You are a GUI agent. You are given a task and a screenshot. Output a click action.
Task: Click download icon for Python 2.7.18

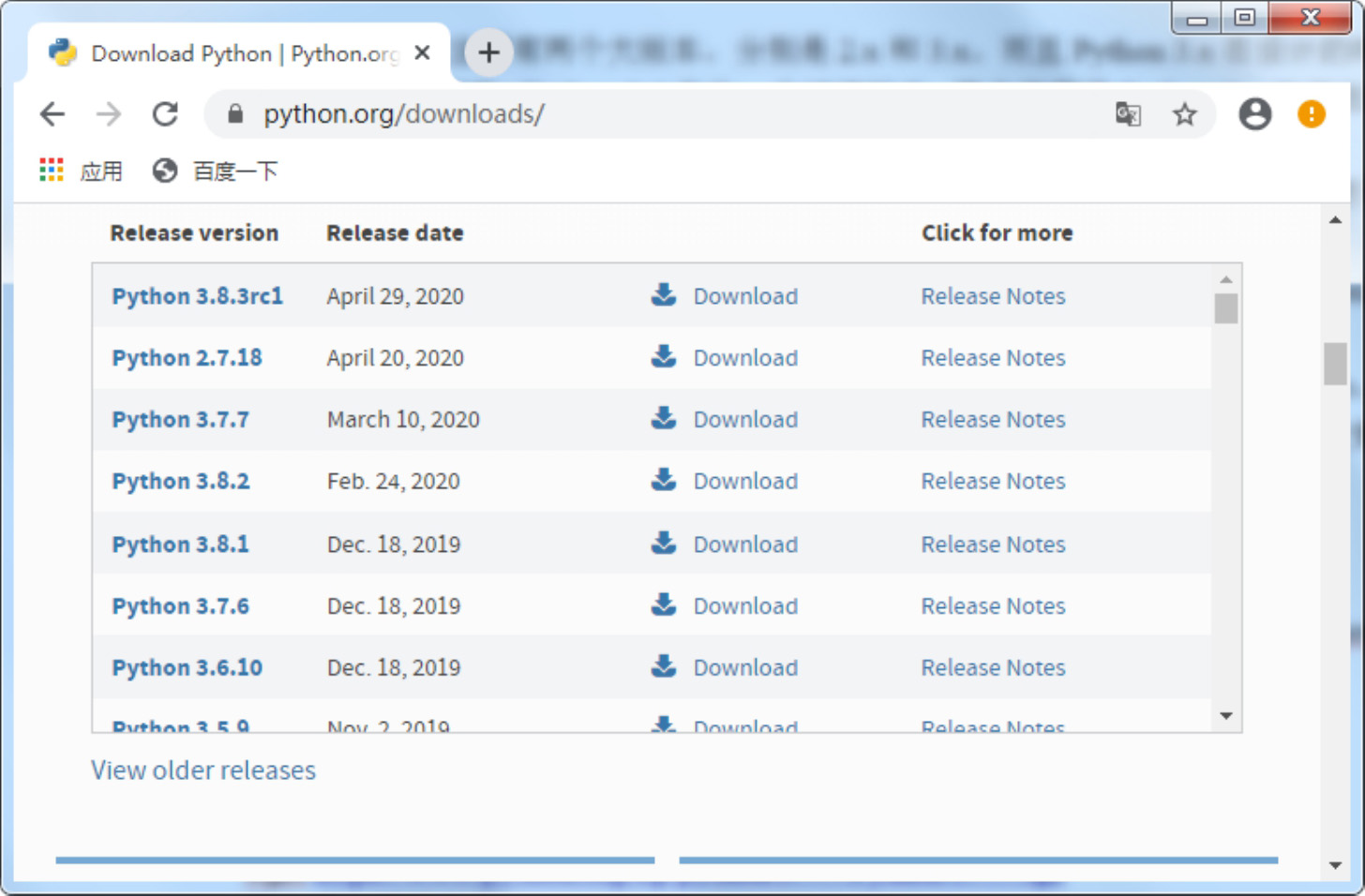pos(664,356)
